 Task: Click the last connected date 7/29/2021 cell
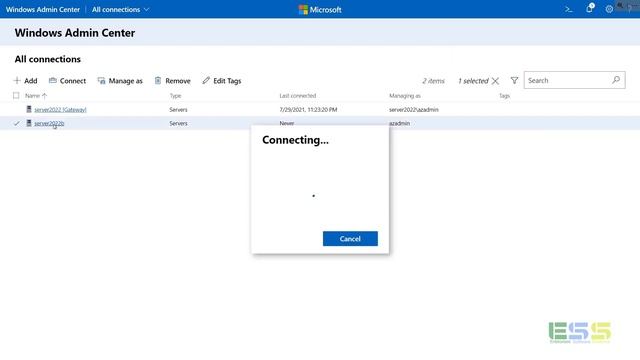click(308, 109)
